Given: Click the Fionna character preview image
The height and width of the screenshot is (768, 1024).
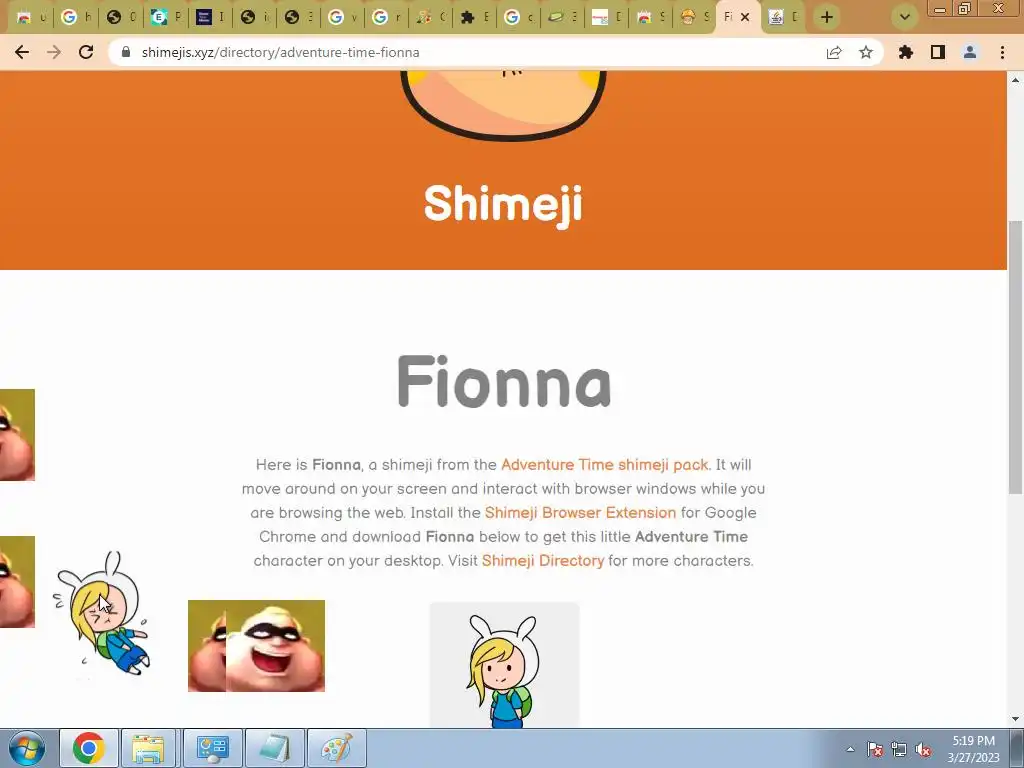Looking at the screenshot, I should click(504, 664).
